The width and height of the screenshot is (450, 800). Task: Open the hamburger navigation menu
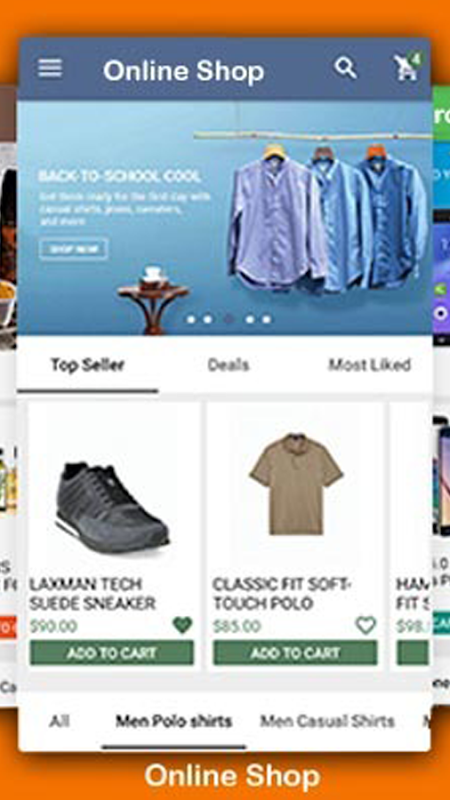point(50,68)
